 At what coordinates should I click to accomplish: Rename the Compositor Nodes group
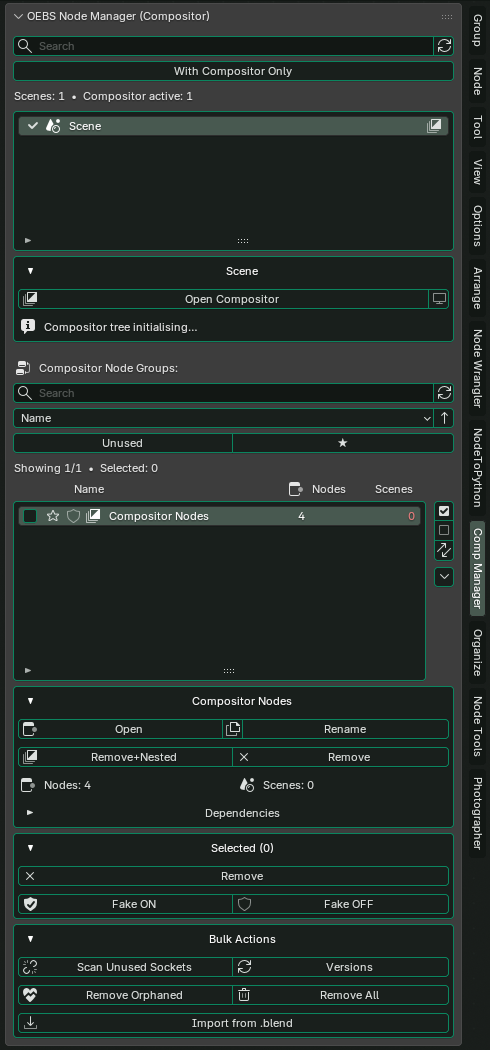(345, 729)
